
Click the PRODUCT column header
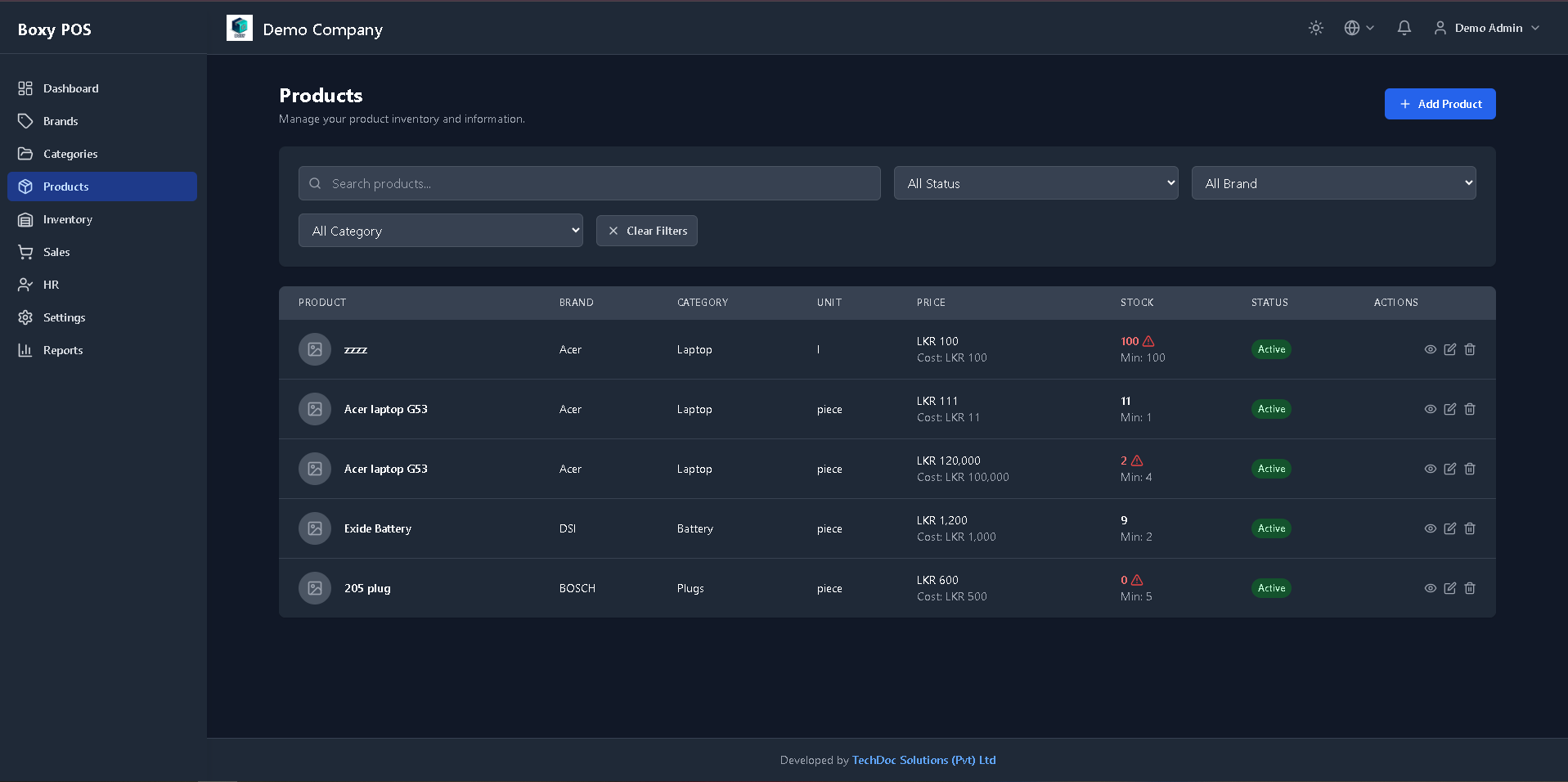[322, 303]
